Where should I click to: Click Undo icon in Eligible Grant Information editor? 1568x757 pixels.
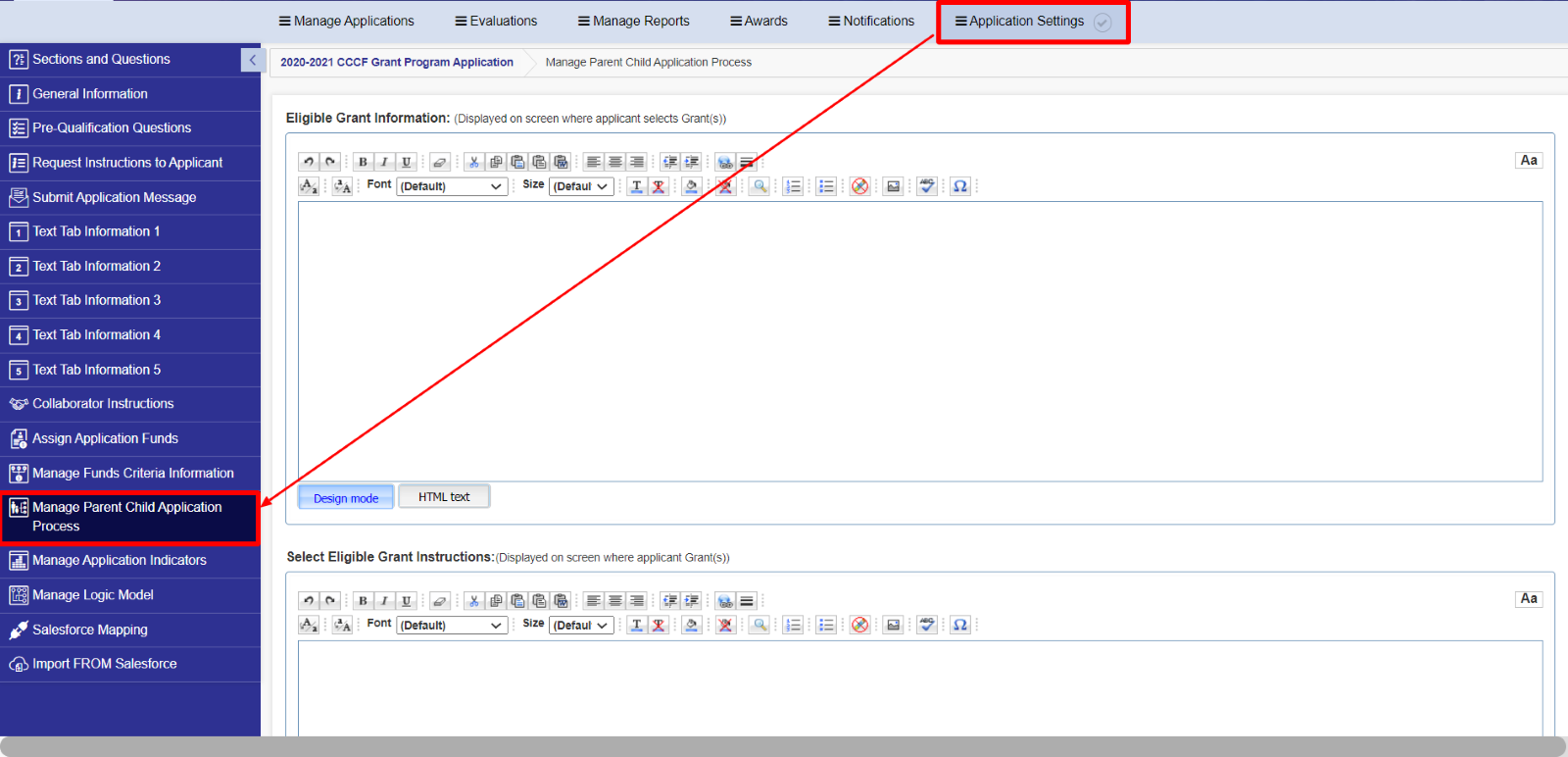[x=309, y=162]
